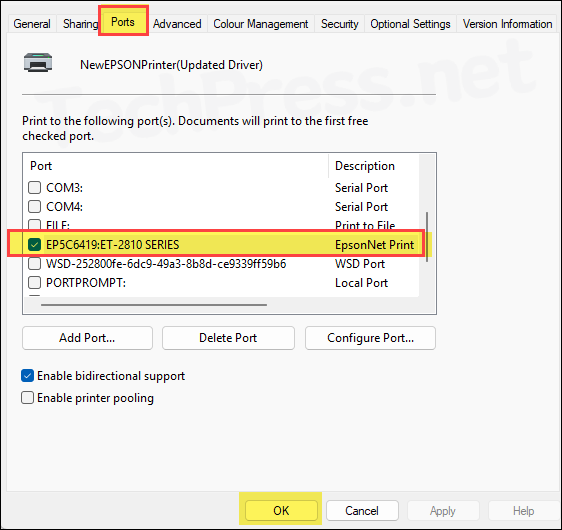Image resolution: width=562 pixels, height=530 pixels.
Task: Click the printer icon beside NewEPSONPrinter
Action: click(x=38, y=63)
